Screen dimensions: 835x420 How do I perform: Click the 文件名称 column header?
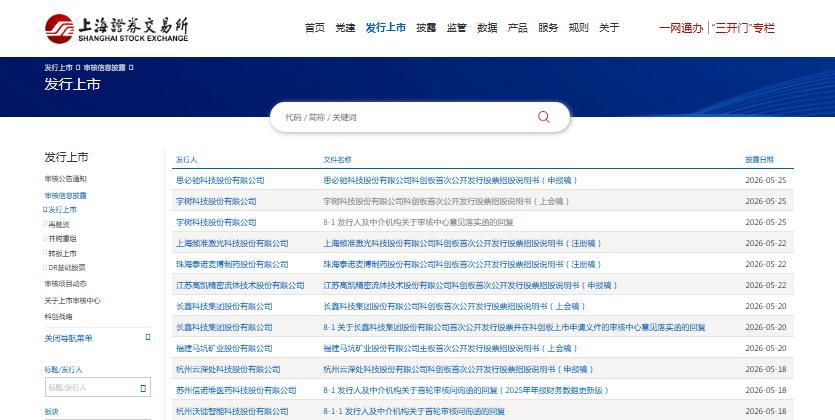click(x=337, y=160)
